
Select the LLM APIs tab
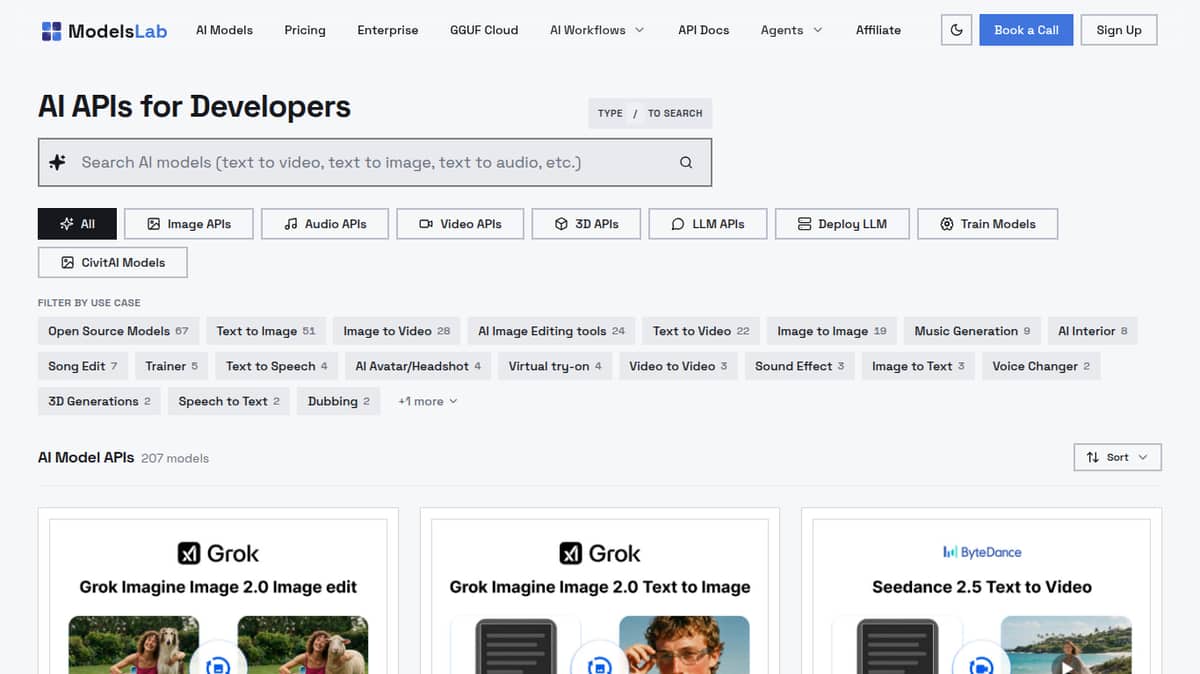click(707, 224)
